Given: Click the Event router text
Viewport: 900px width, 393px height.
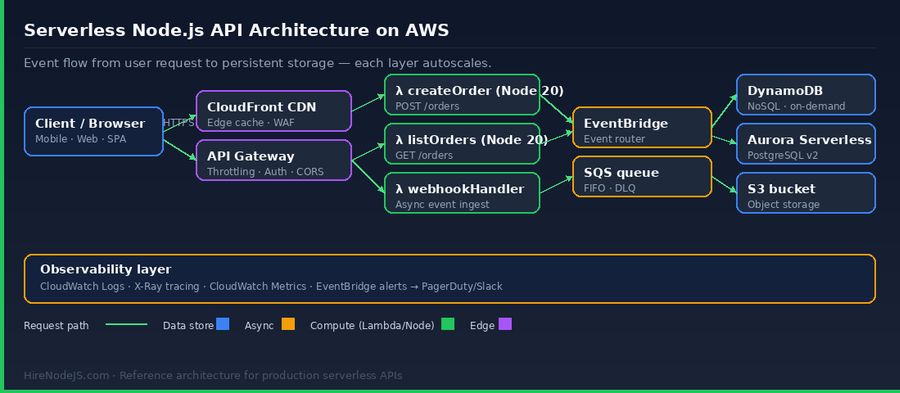Looking at the screenshot, I should tap(614, 139).
